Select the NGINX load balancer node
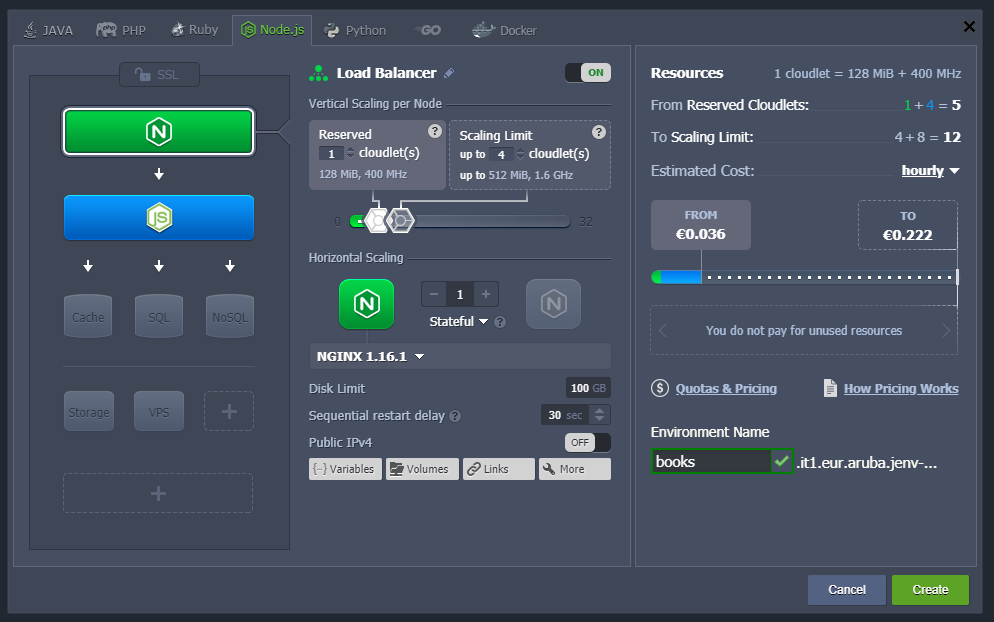Screen dimensions: 994x622 [x=158, y=131]
